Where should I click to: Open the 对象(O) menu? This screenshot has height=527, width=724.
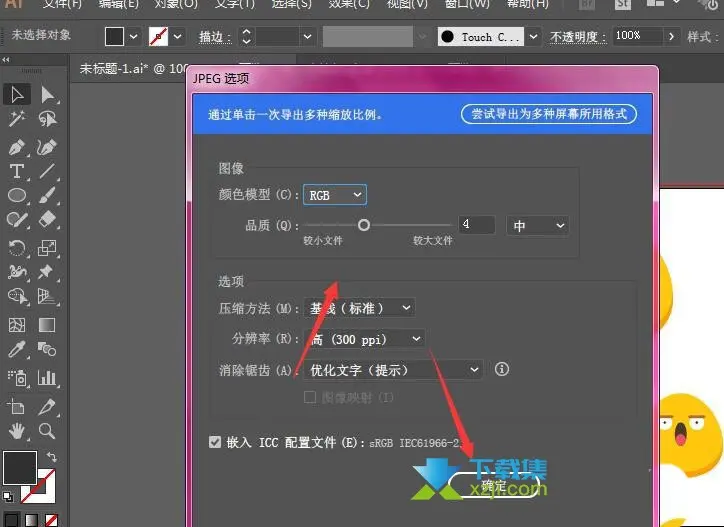click(176, 4)
